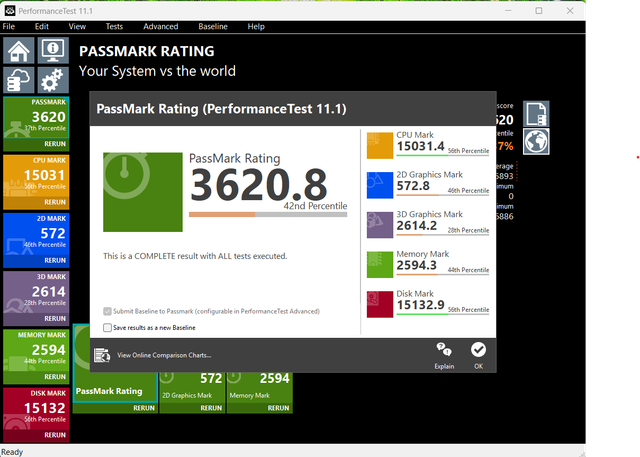Click the globe icon on the right
The height and width of the screenshot is (457, 640).
[536, 141]
